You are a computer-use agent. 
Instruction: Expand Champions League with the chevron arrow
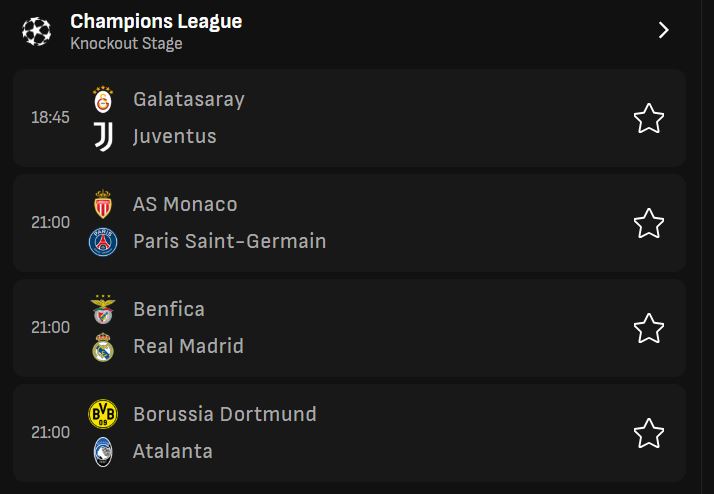(664, 30)
